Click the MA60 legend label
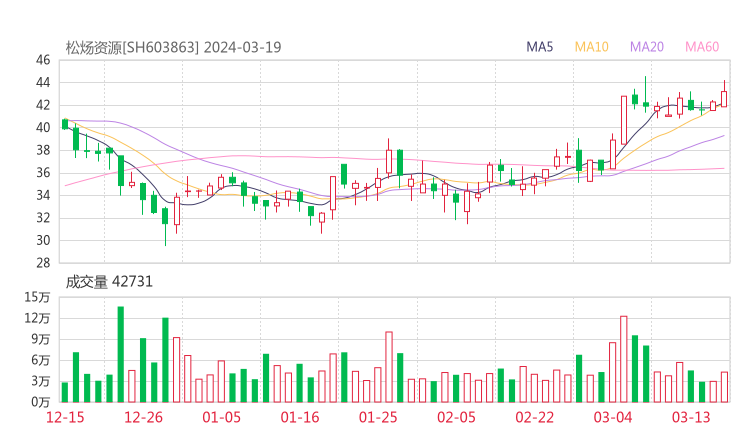The image size is (740, 440). point(702,47)
